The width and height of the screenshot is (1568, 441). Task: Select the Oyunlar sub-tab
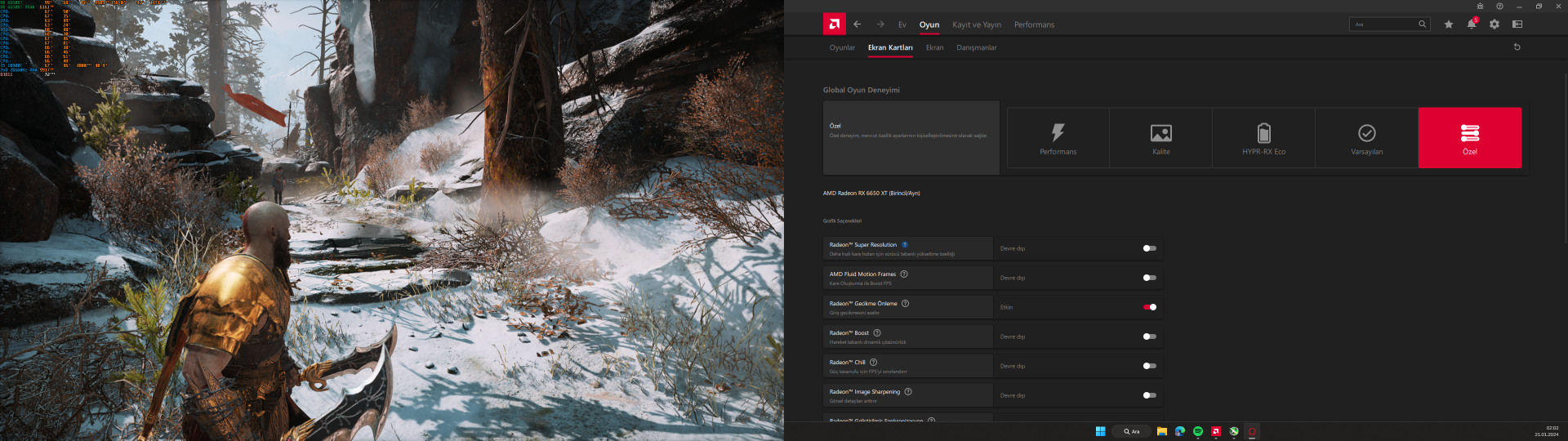click(842, 47)
